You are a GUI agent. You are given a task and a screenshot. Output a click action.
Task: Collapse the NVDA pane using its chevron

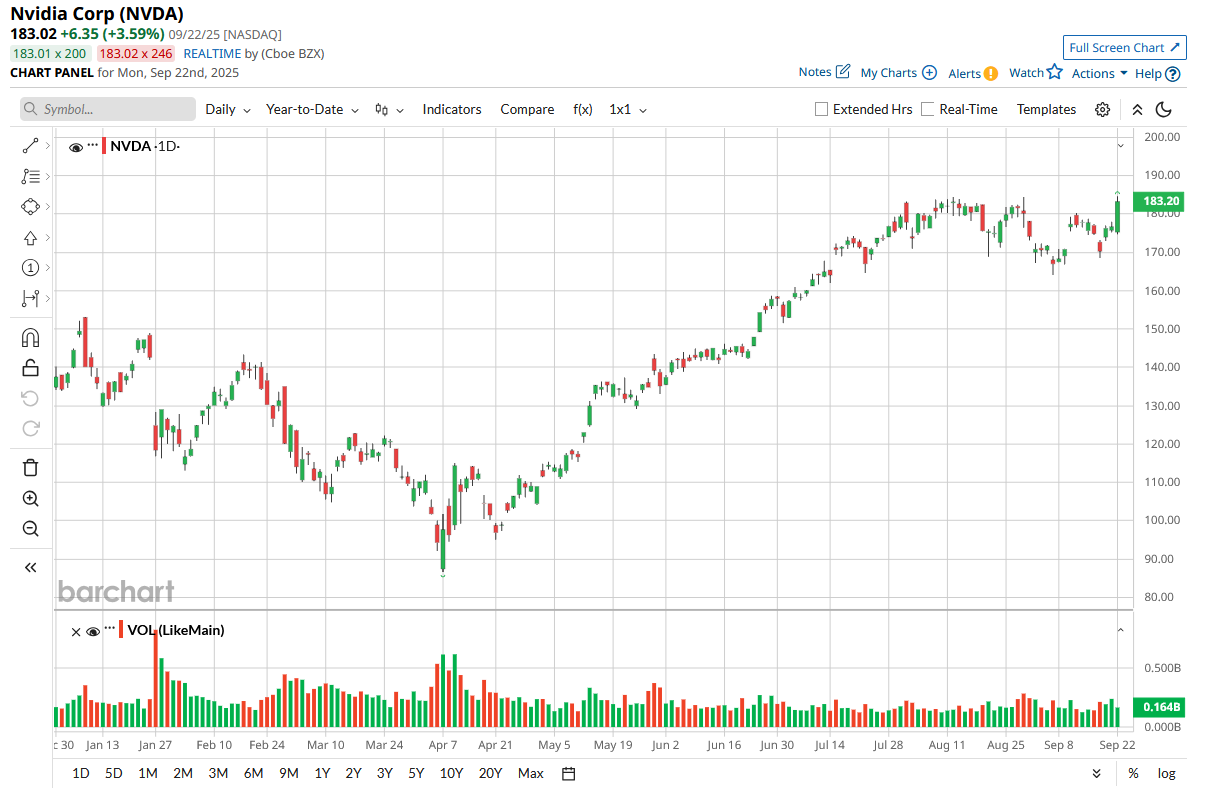coord(1120,146)
